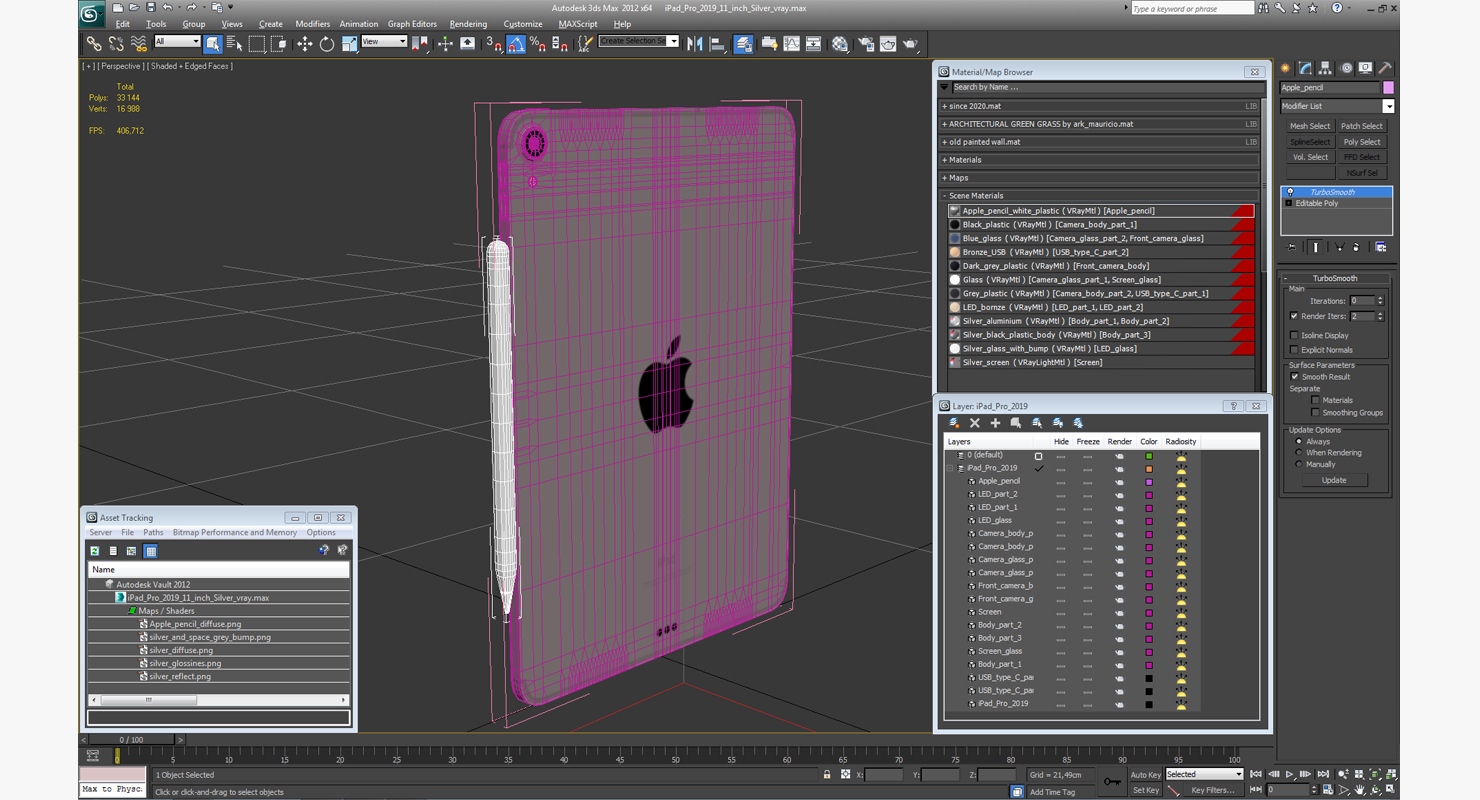
Task: Select the Select and Link tool
Action: [93, 44]
